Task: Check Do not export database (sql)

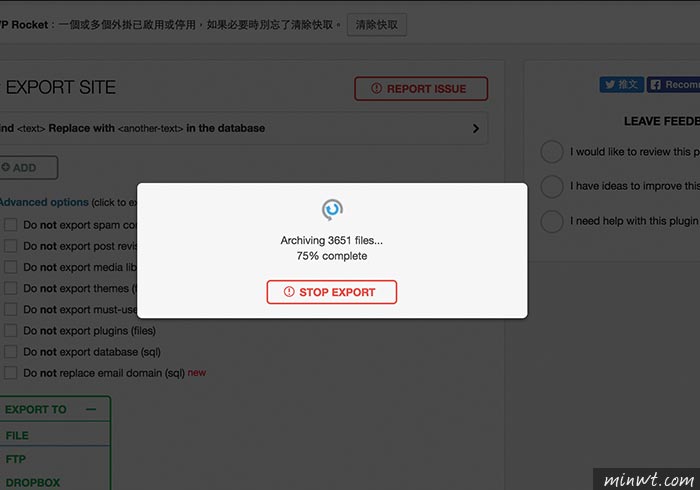Action: tap(11, 352)
